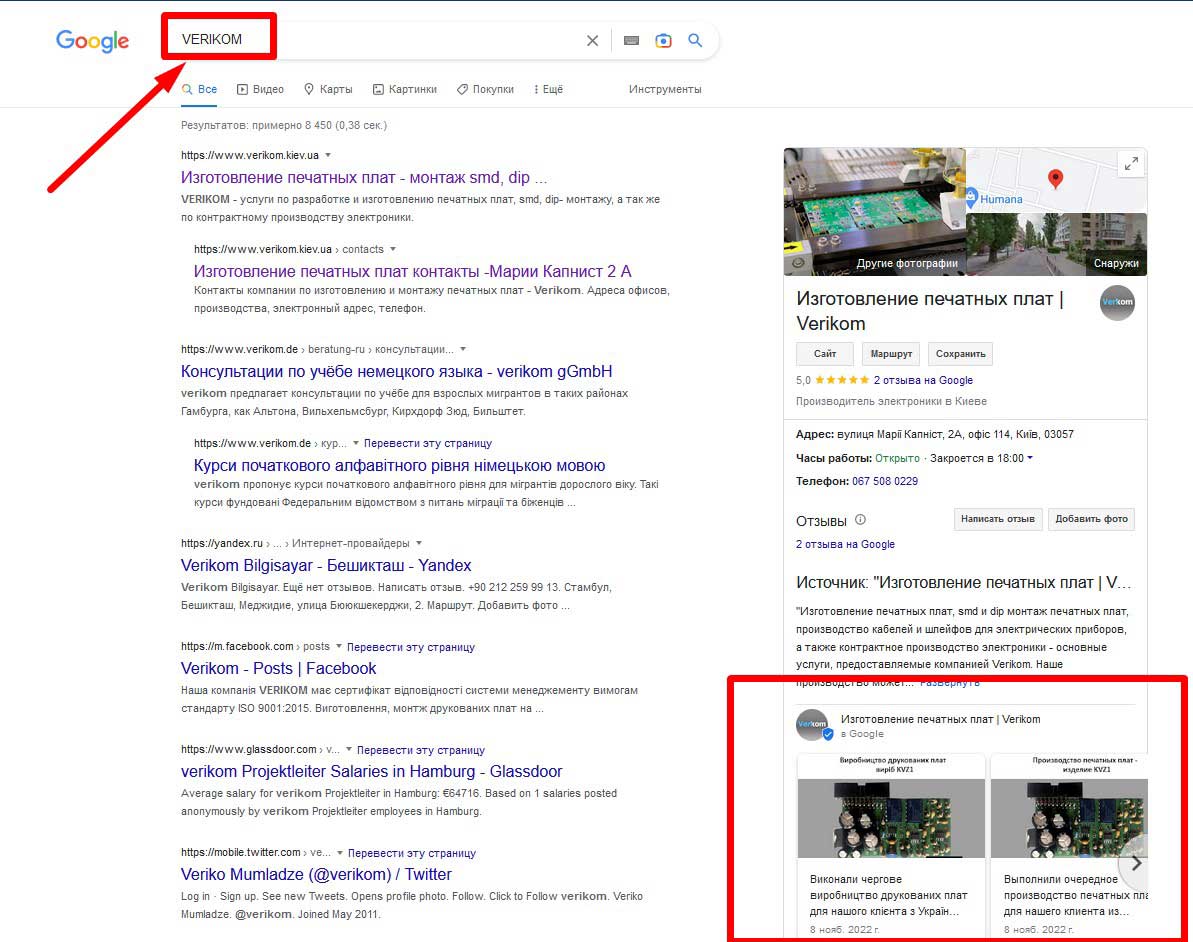Start a search by image with the camera icon

(663, 40)
